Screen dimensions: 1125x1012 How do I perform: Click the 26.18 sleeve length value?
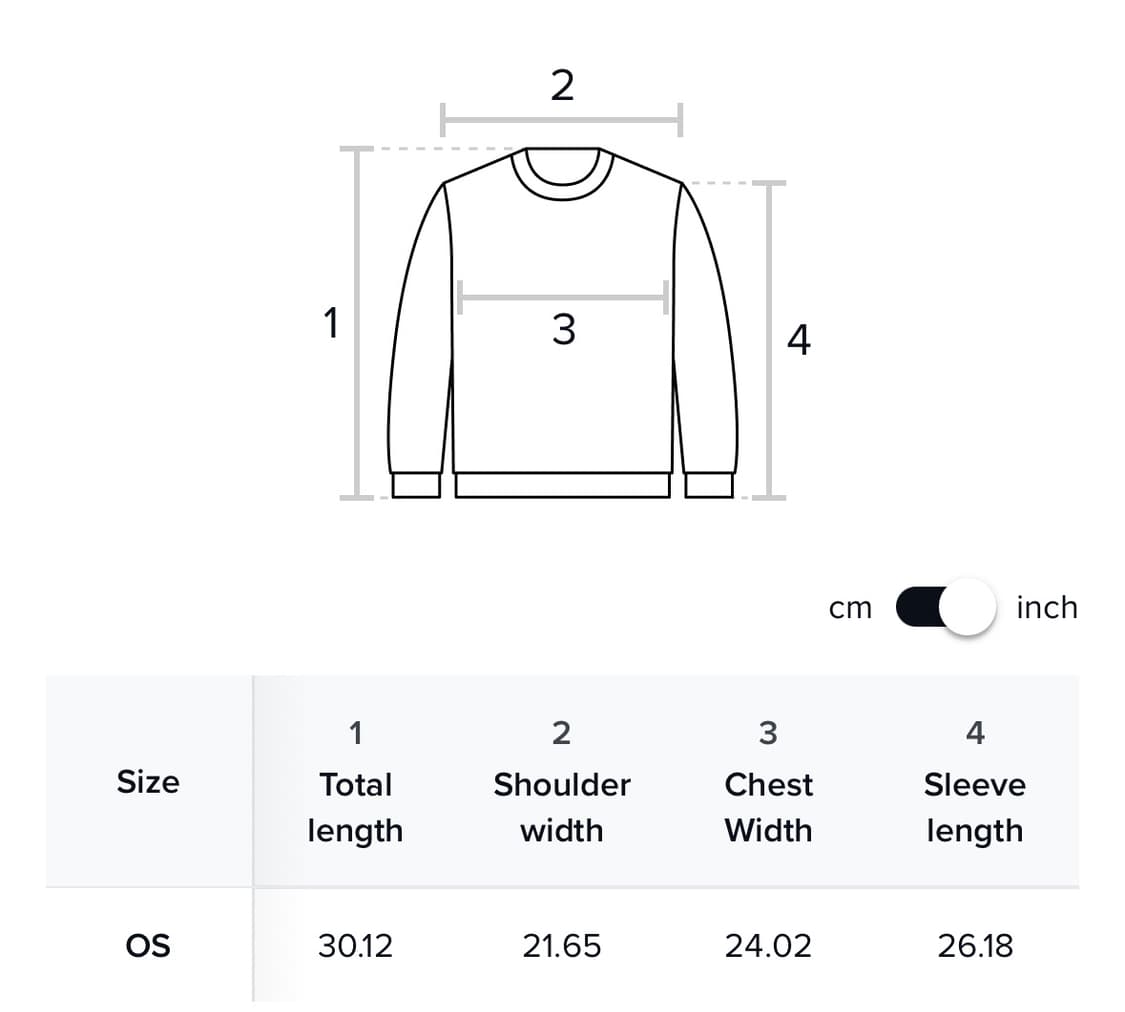975,945
